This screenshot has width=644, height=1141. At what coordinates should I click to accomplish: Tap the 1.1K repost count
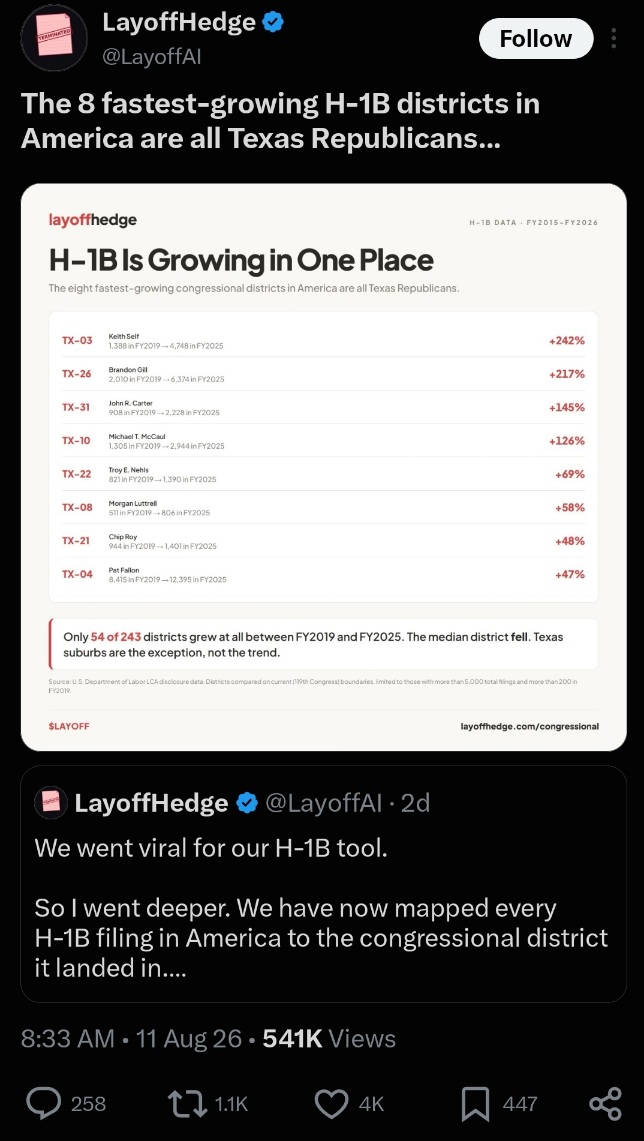click(x=232, y=1104)
